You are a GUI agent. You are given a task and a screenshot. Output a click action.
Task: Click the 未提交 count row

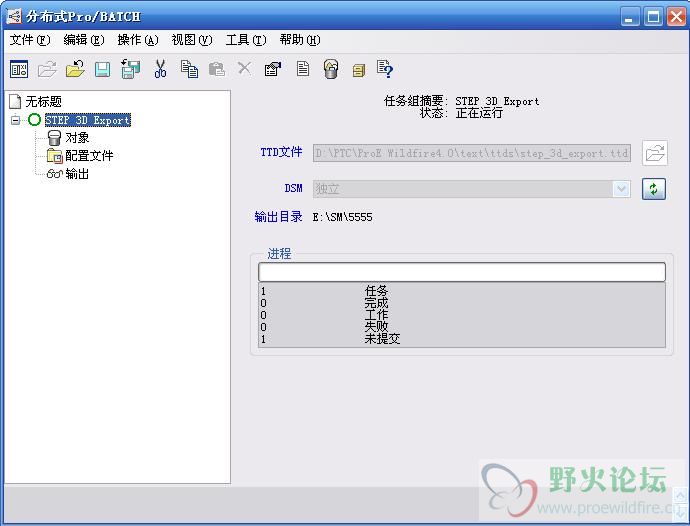(x=462, y=338)
